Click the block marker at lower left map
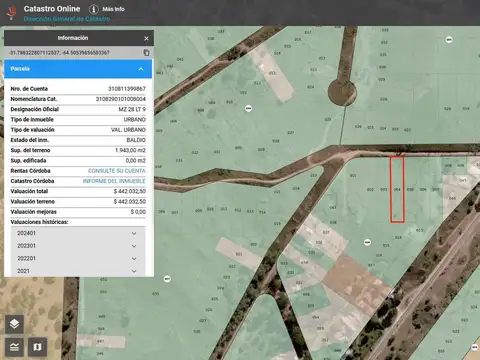Image resolution: width=480 pixels, height=360 pixels. (167, 278)
